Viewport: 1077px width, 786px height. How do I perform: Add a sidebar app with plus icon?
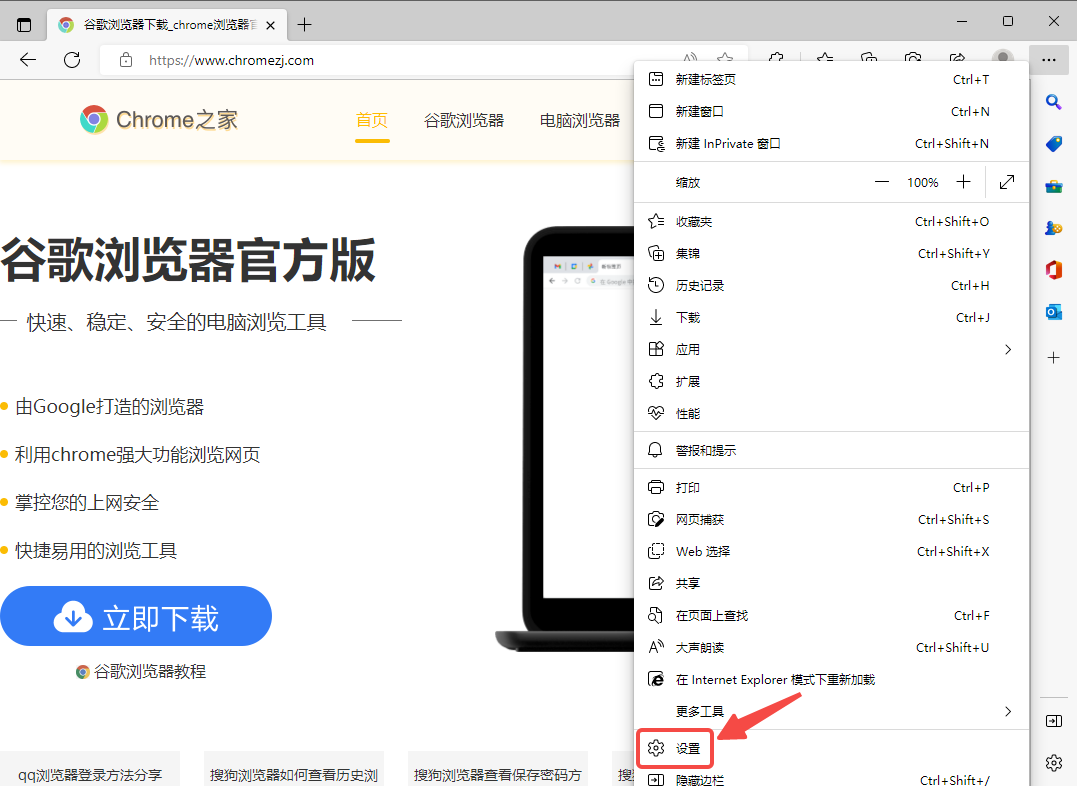coord(1054,358)
